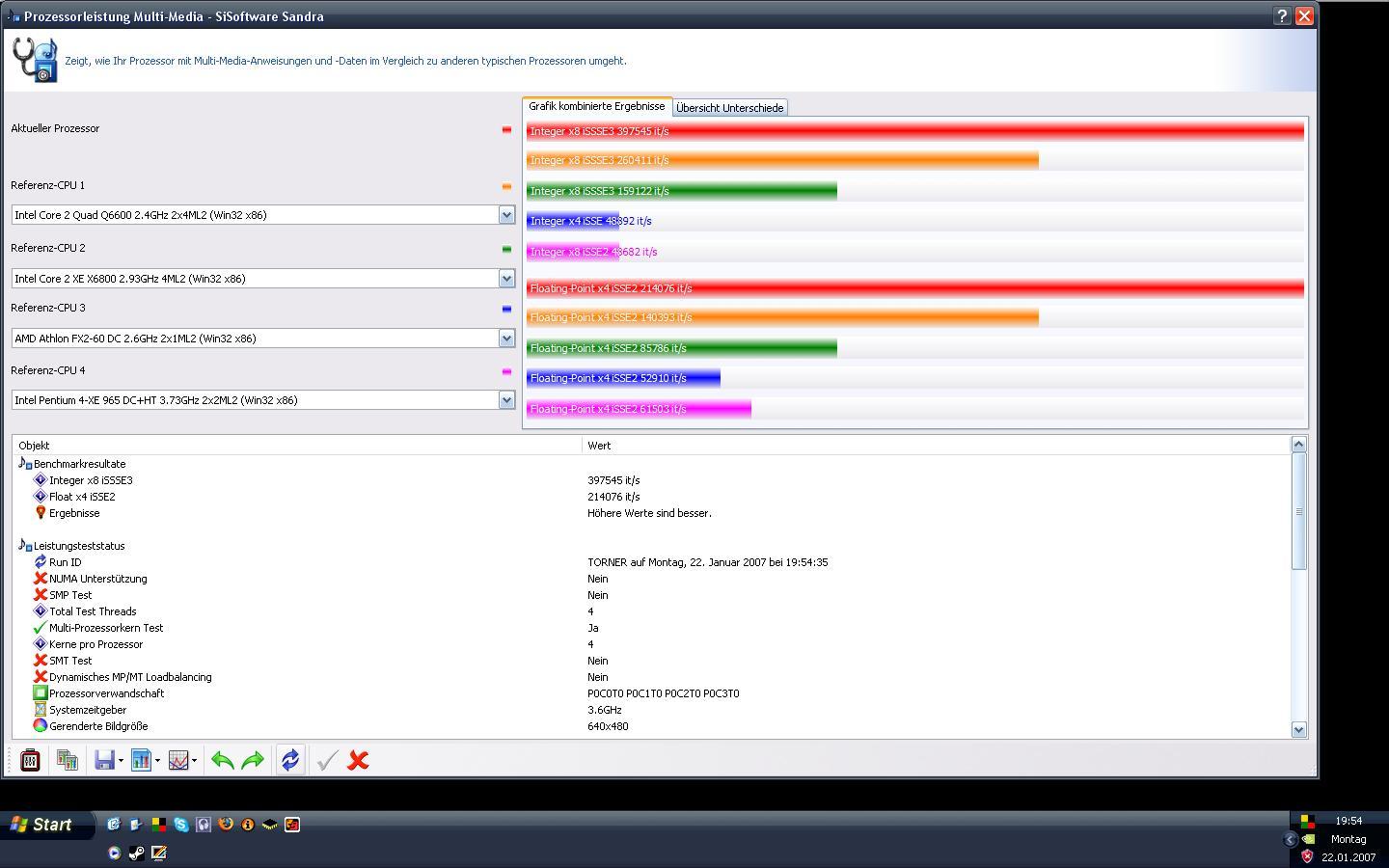Select the SMP Test row
Screen dimensions: 1389x868
651,595
